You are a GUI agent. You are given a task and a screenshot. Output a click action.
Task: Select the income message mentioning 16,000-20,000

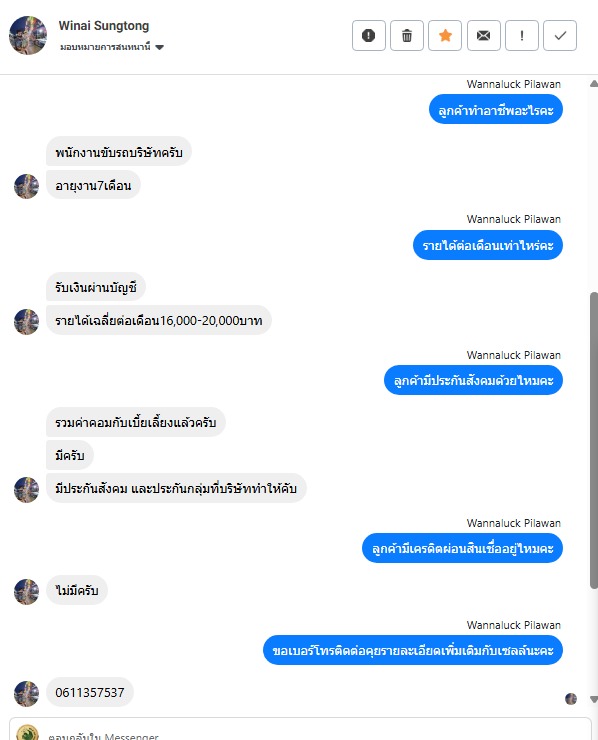coord(159,320)
